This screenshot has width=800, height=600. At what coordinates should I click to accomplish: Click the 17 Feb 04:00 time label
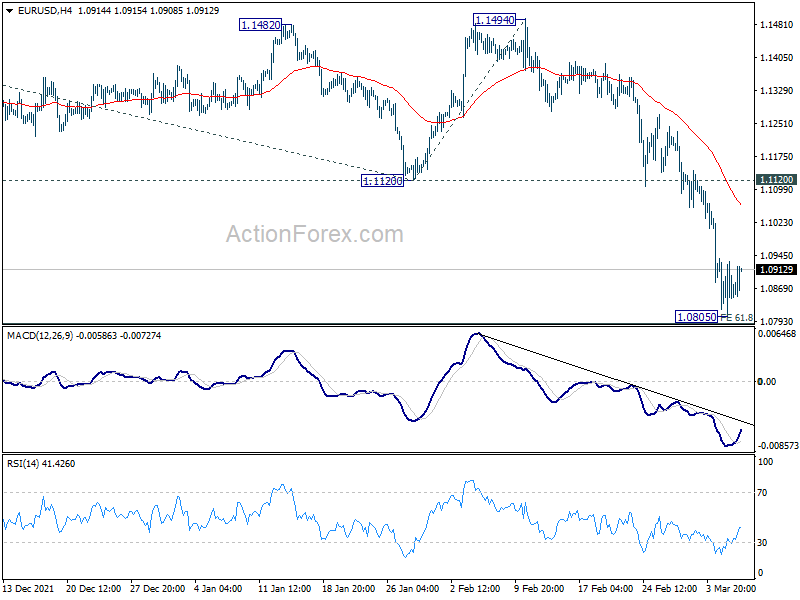click(x=605, y=589)
